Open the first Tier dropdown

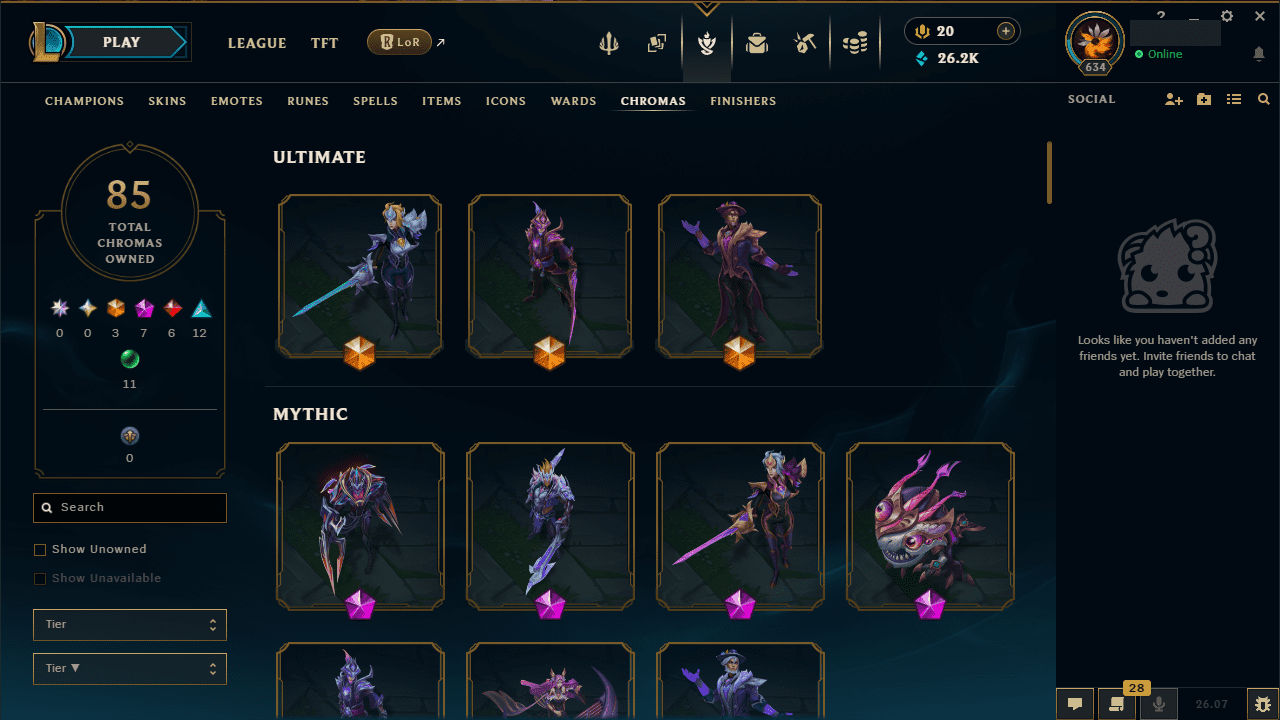(x=130, y=625)
